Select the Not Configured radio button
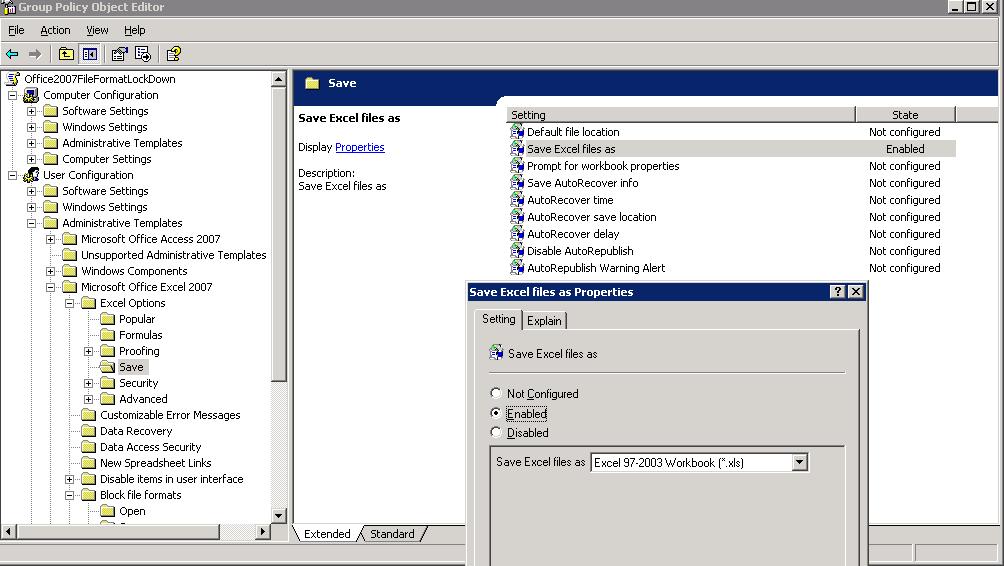This screenshot has width=1004, height=566. [x=496, y=393]
